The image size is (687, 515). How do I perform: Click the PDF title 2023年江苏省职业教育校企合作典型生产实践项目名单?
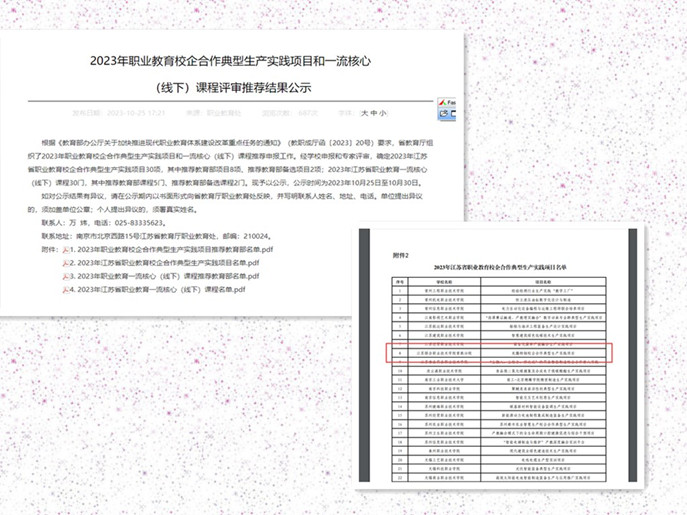pyautogui.click(x=500, y=267)
